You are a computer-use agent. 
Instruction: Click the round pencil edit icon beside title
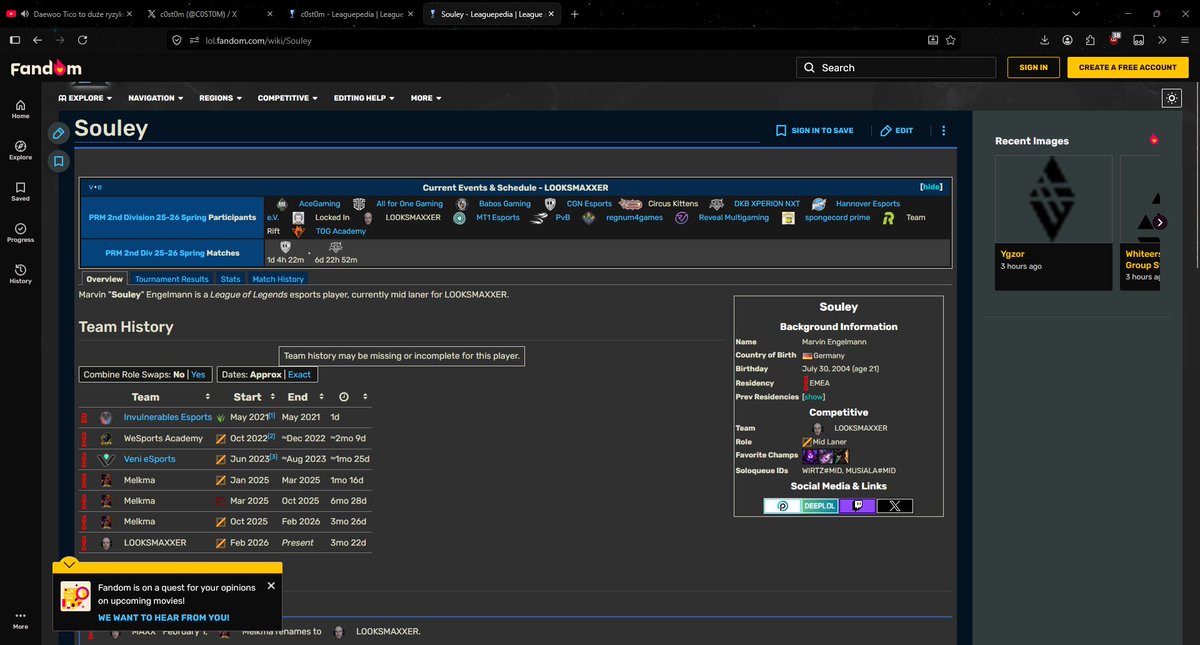pos(59,133)
